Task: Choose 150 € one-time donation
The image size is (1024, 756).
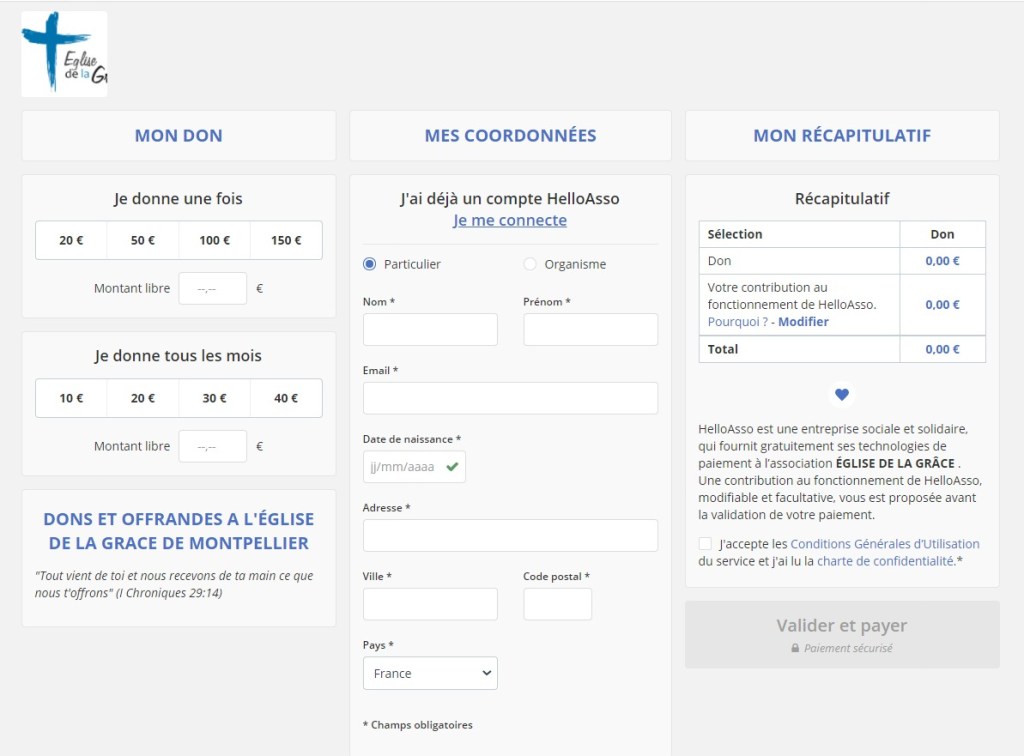Action: tap(286, 240)
